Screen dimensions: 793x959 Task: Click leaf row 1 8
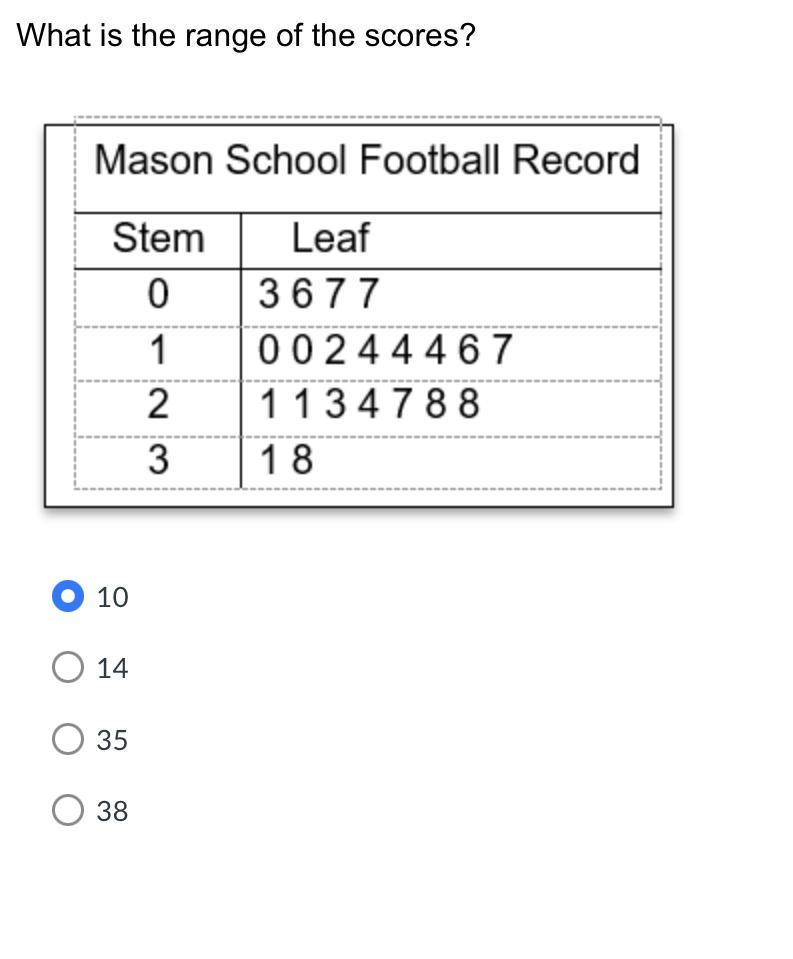[x=286, y=460]
